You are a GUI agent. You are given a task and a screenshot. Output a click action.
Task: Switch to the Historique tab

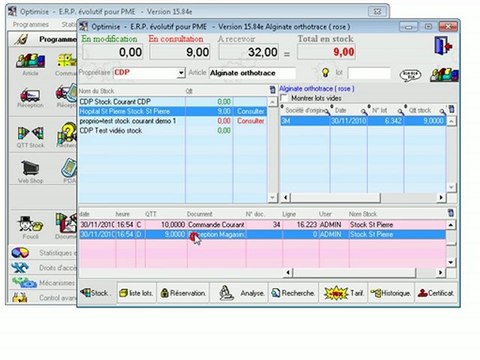(391, 293)
